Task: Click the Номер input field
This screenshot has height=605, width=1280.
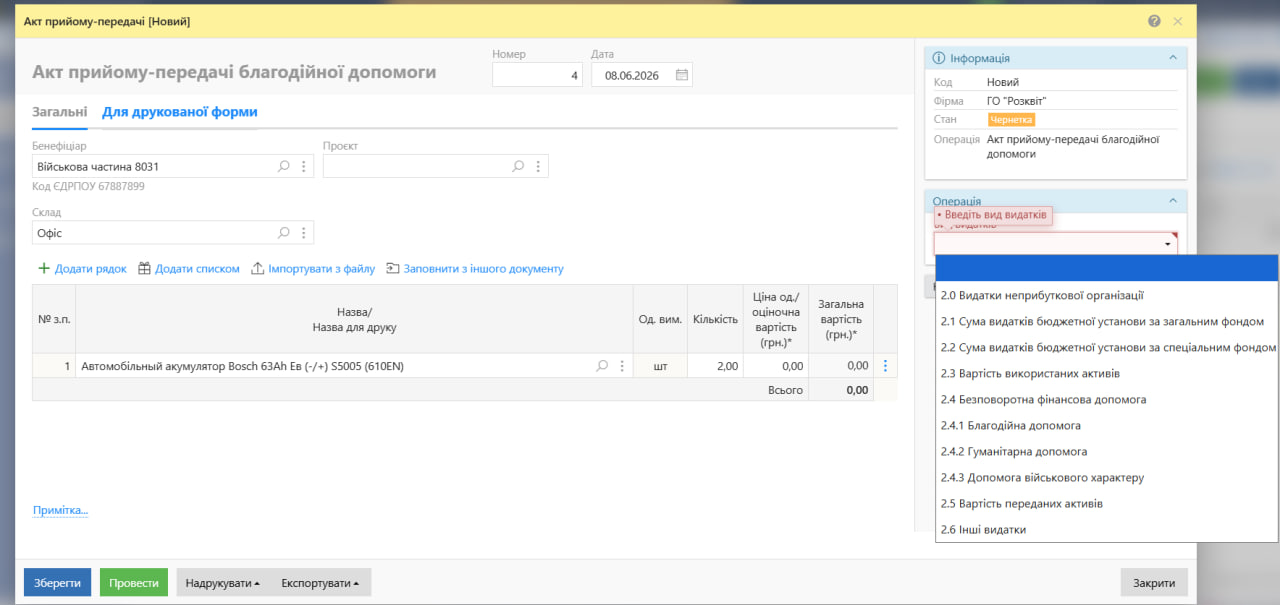Action: click(x=537, y=75)
